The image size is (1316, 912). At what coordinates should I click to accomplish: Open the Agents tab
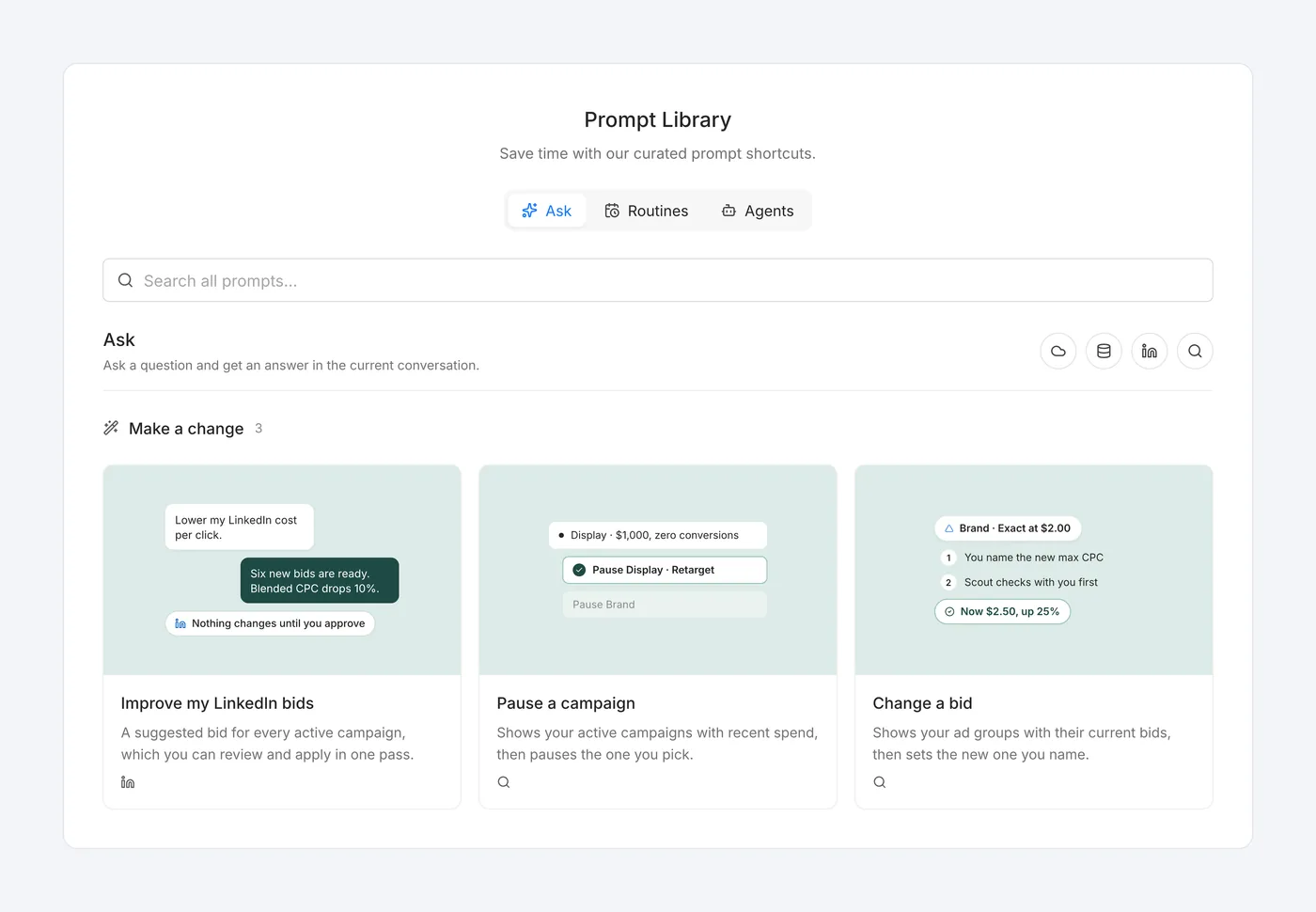pos(757,211)
